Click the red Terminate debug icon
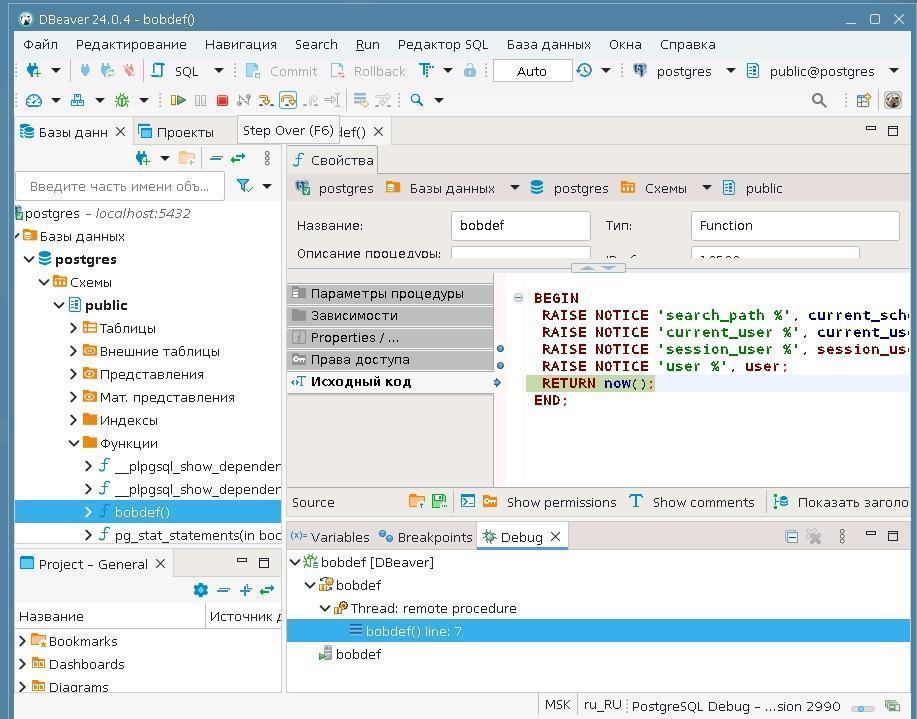 coord(222,100)
